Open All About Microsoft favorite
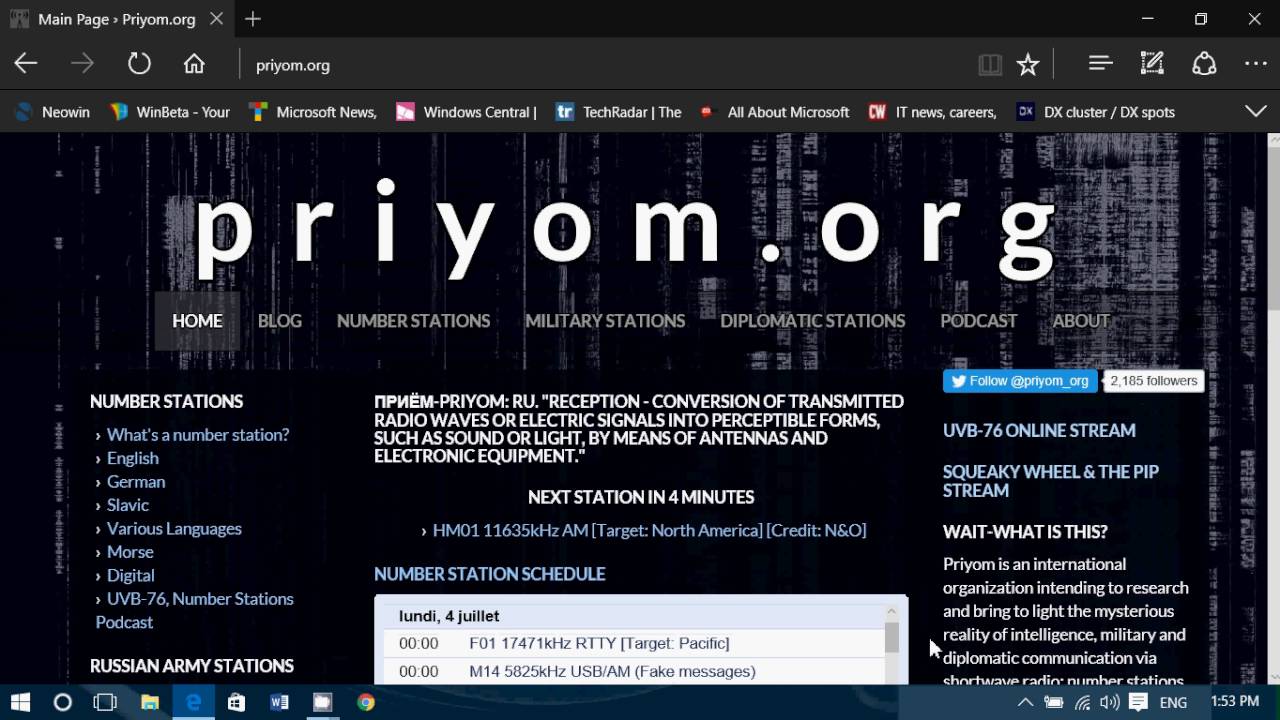 pos(774,112)
